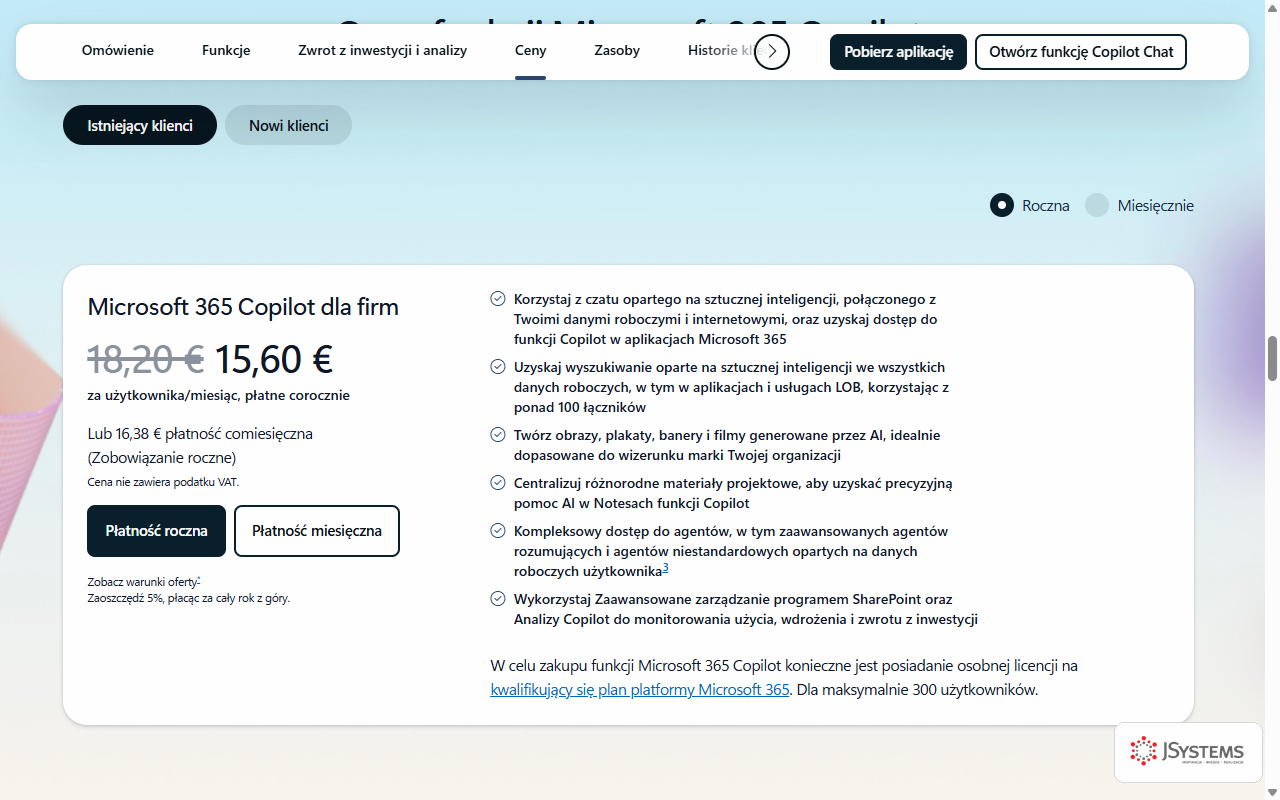Image resolution: width=1280 pixels, height=800 pixels.
Task: Click the checkmark icon beside 'Wykorzystaj Zaawansowane zarządzanie'
Action: coord(497,599)
